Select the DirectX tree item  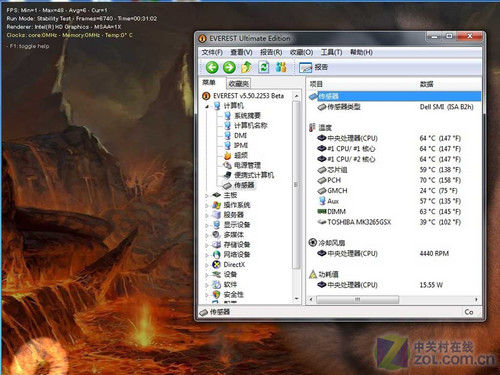[x=234, y=264]
